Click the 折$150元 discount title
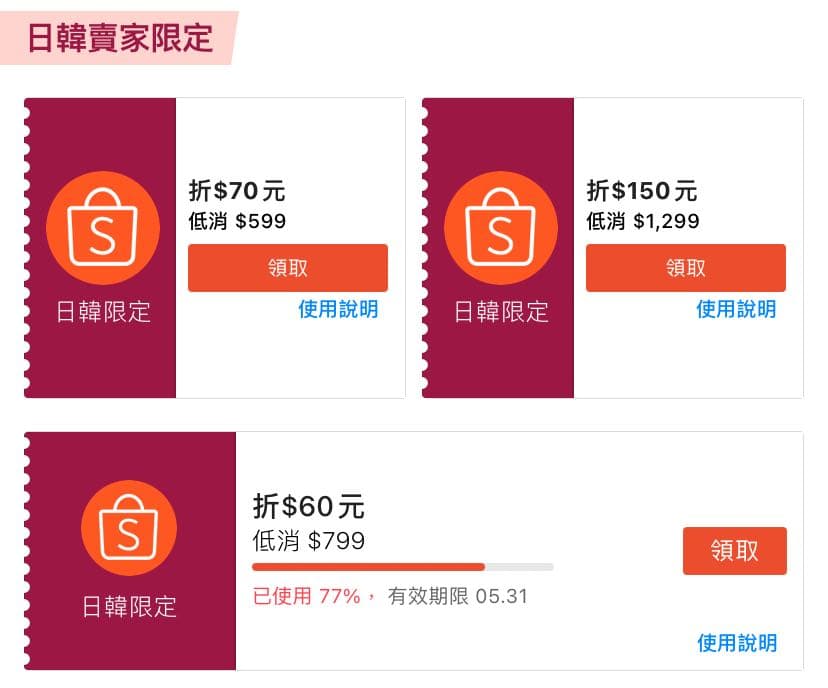 click(x=641, y=190)
